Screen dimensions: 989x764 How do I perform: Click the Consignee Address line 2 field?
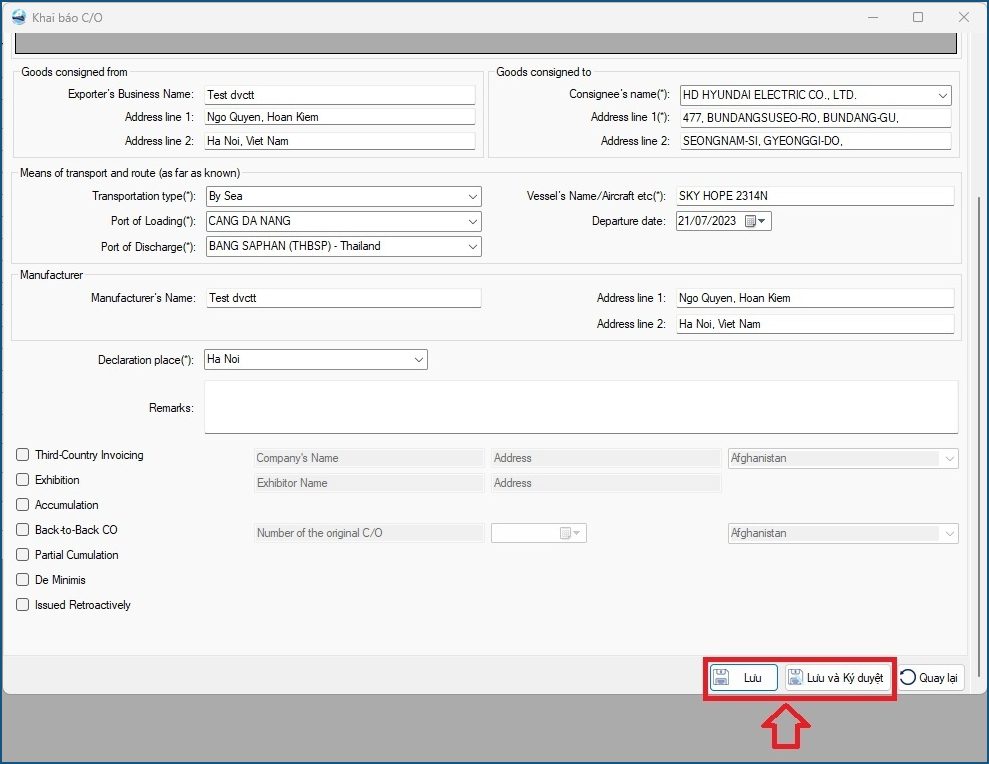[815, 141]
